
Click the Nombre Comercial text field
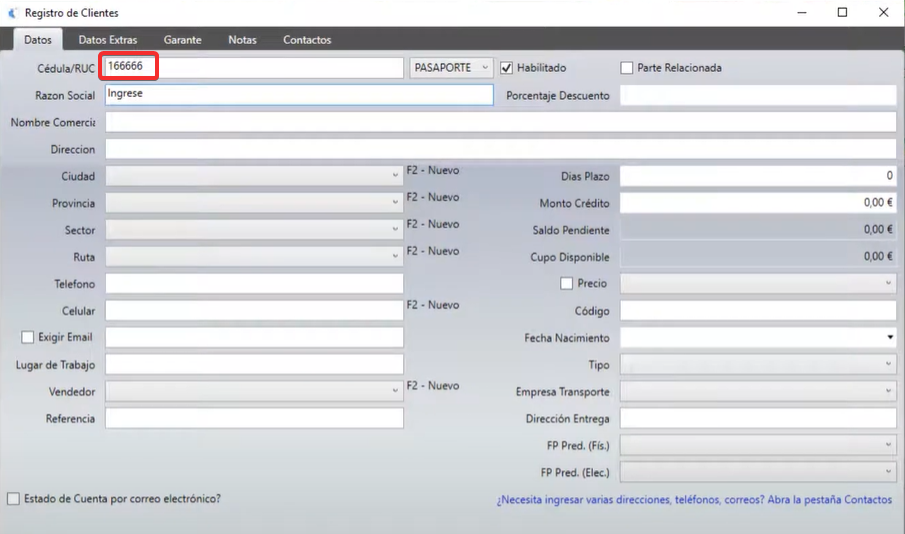[x=500, y=122]
